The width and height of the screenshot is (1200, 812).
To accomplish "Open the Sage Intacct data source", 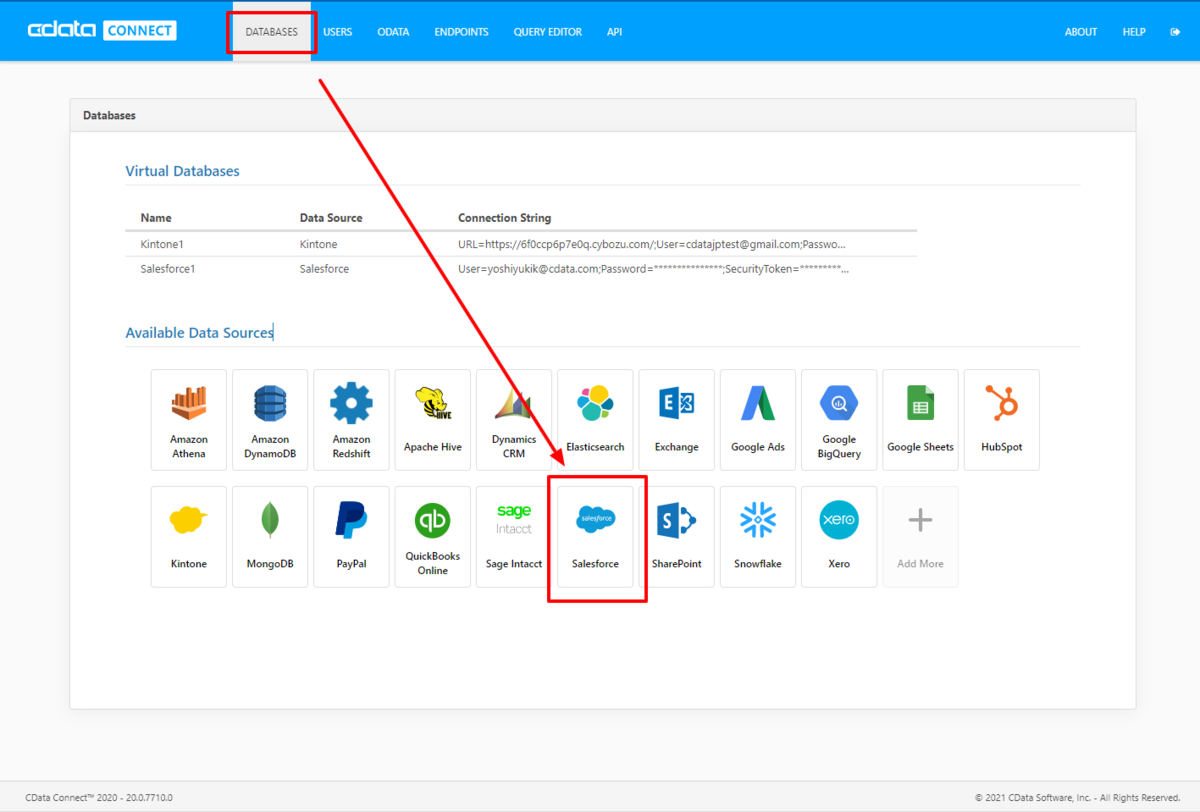I will 514,537.
